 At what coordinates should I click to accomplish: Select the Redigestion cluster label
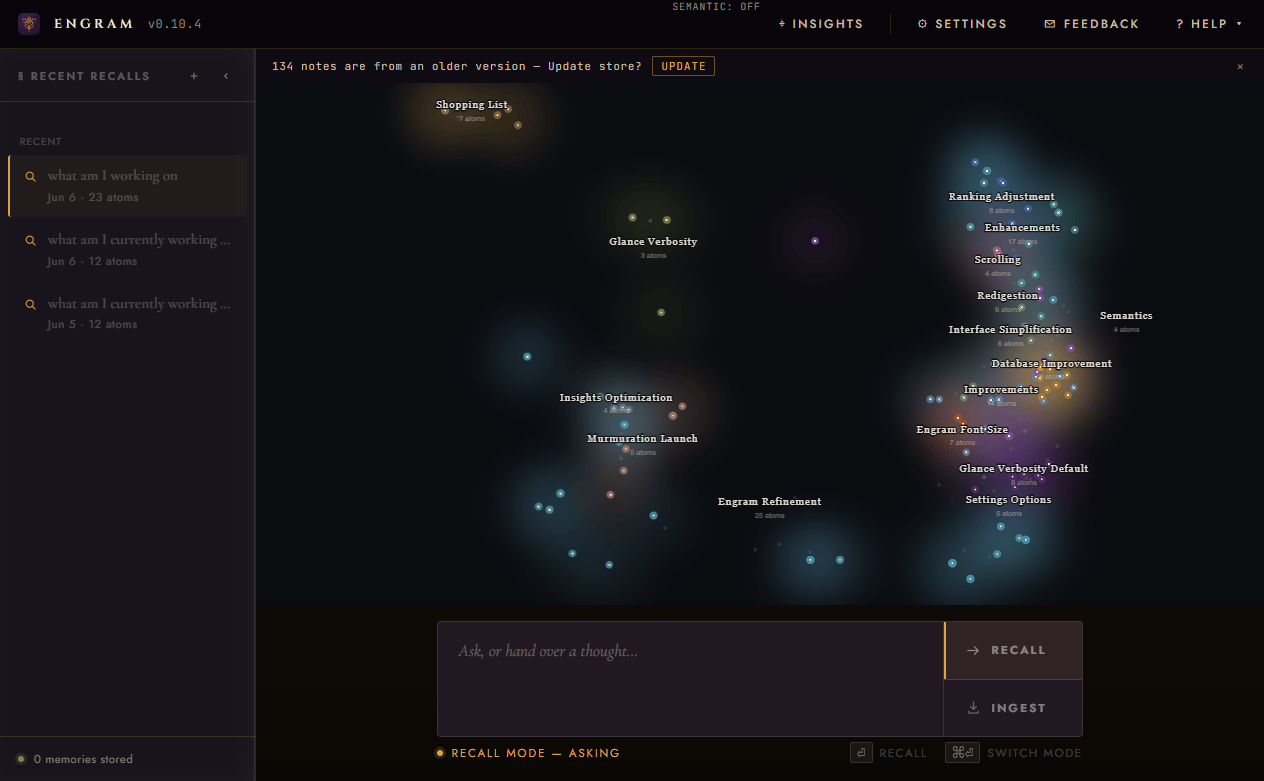(x=1007, y=296)
